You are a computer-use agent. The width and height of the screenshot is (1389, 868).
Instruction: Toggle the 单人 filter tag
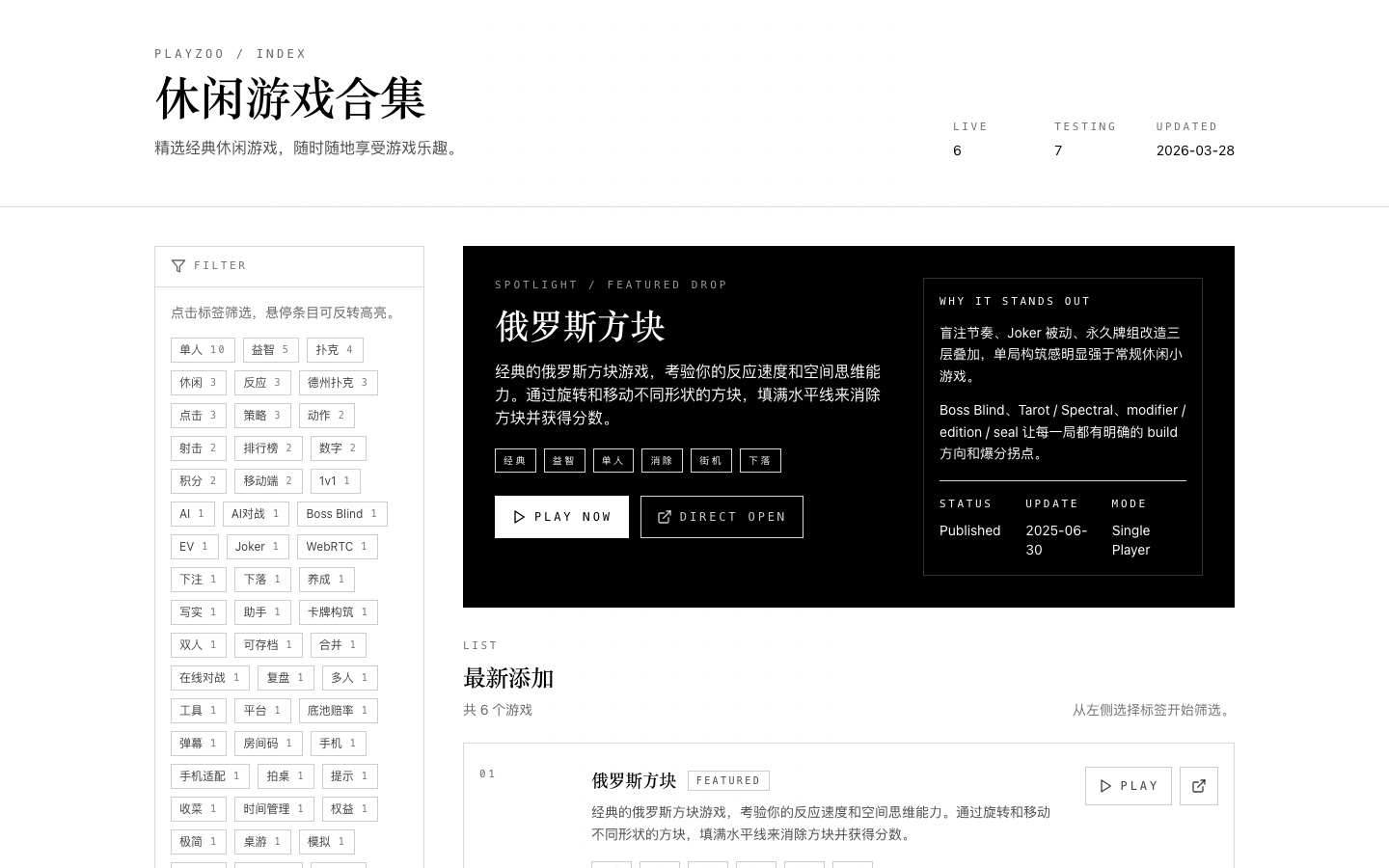tap(203, 349)
